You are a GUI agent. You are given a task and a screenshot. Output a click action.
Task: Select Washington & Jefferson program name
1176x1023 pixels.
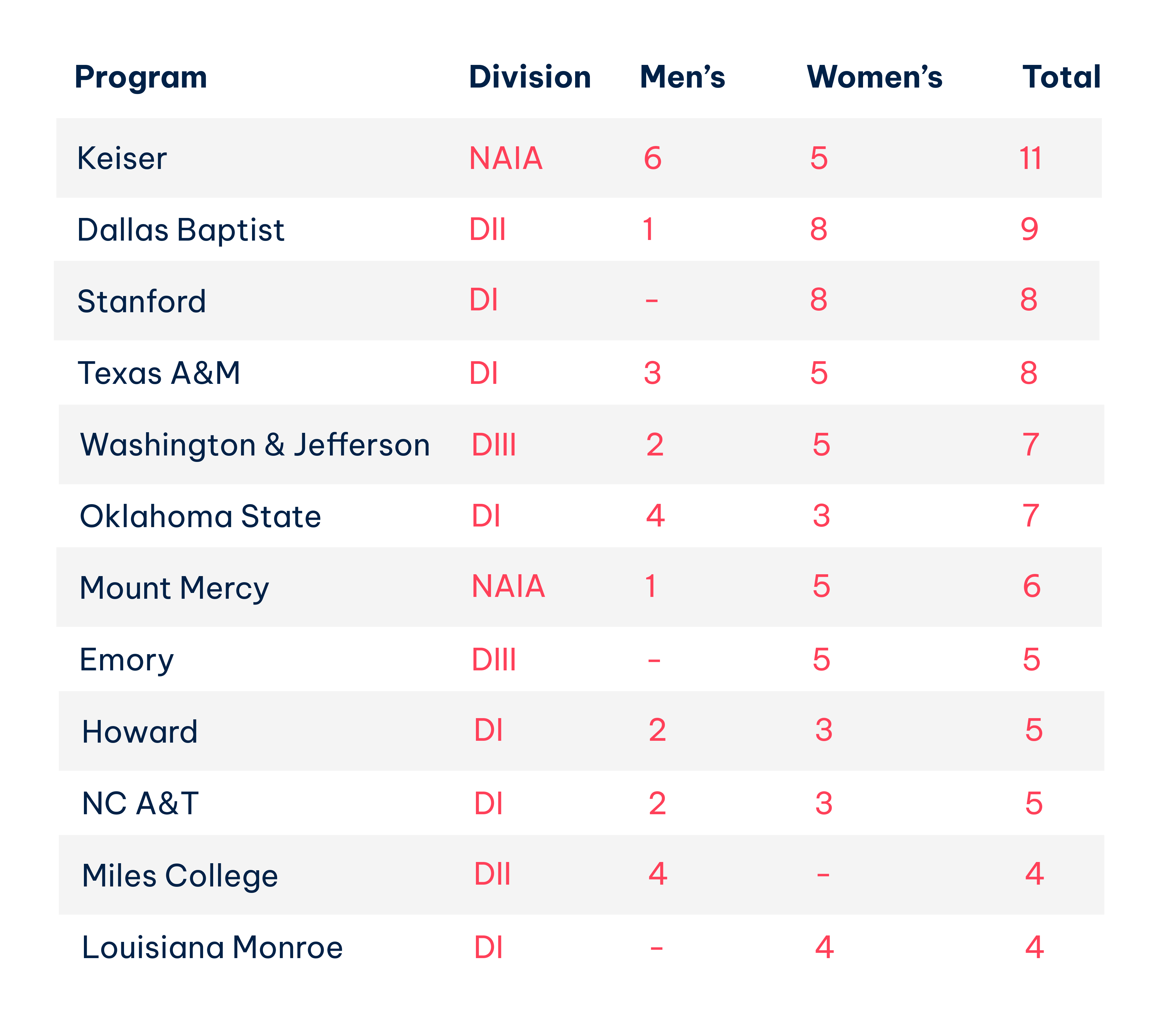[x=255, y=445]
